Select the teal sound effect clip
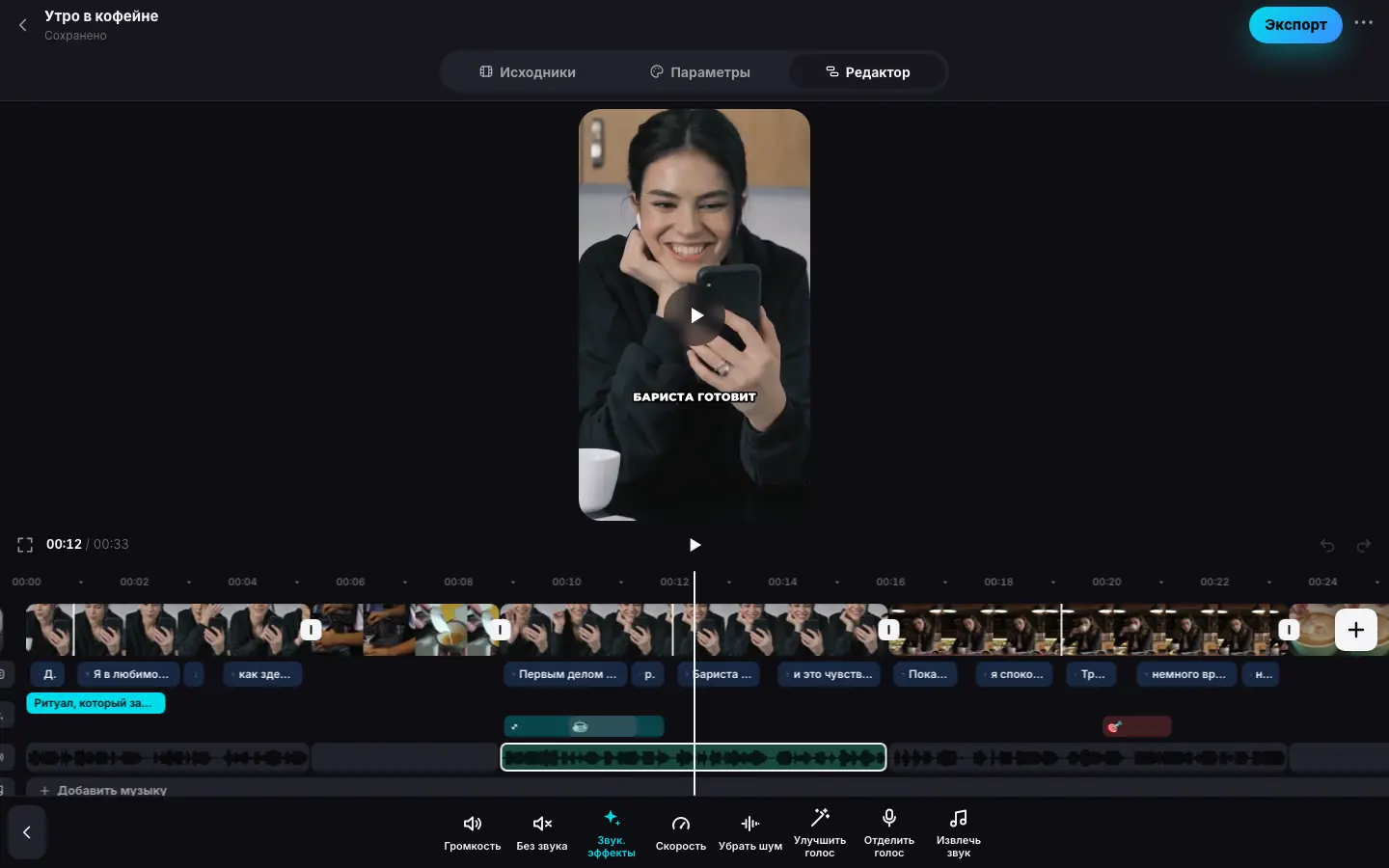The height and width of the screenshot is (868, 1389). (x=584, y=726)
